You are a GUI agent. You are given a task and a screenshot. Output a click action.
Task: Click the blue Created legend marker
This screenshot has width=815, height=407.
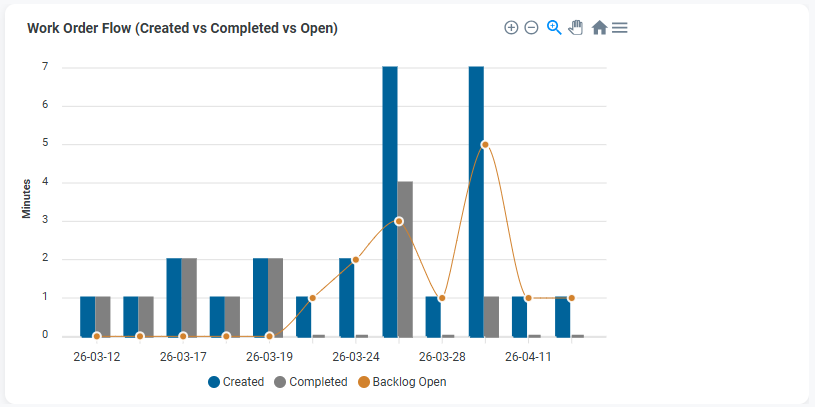(x=214, y=382)
